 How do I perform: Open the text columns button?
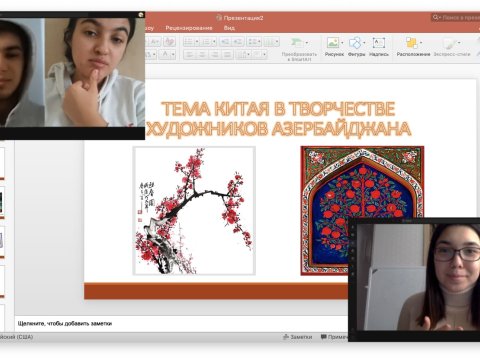coord(271,42)
